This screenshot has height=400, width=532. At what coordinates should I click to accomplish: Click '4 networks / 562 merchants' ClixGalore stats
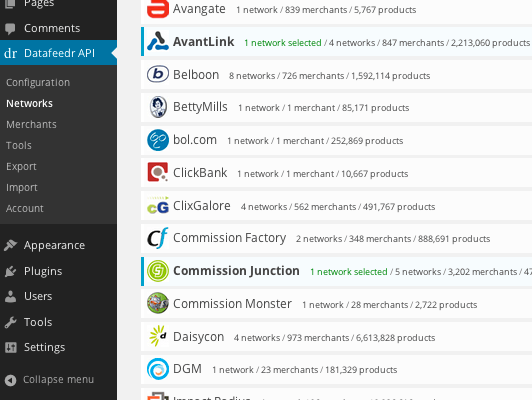299,207
